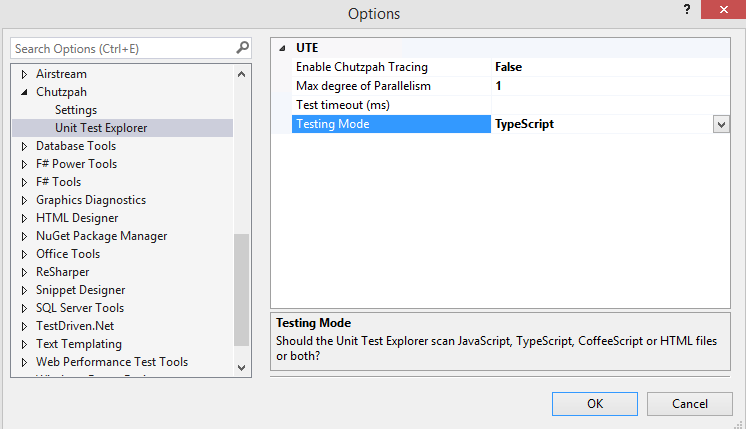
Task: Expand the NuGet Package Manager node
Action: click(x=25, y=236)
